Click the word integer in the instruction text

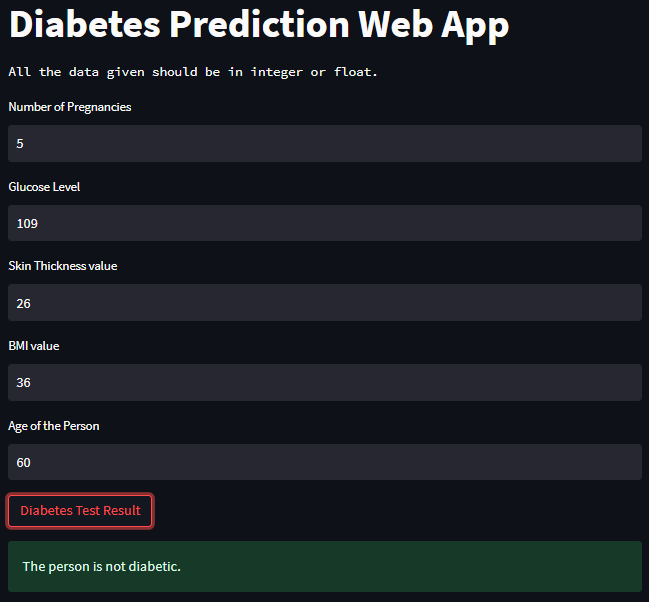point(276,72)
